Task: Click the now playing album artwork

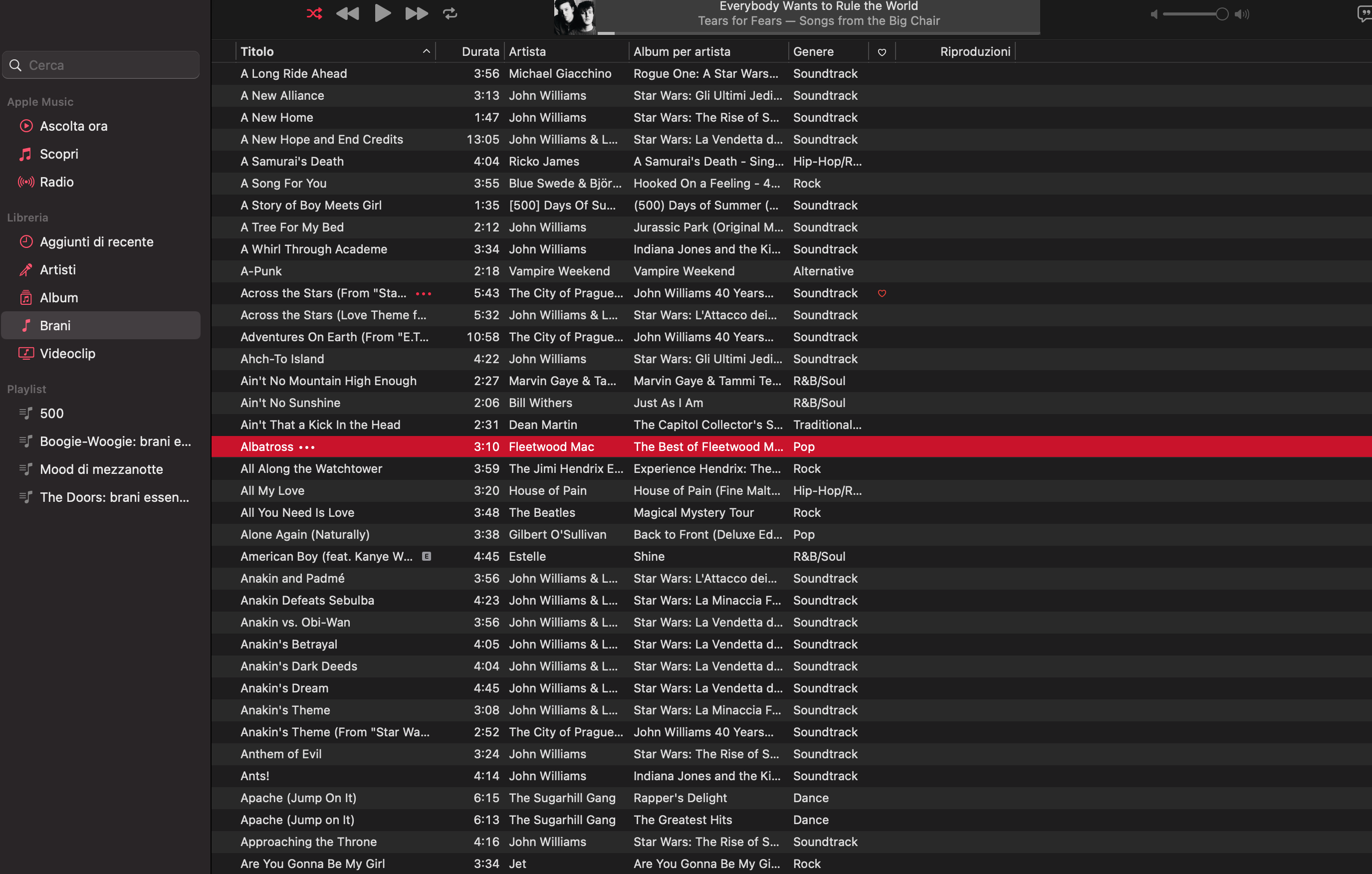Action: click(x=574, y=17)
